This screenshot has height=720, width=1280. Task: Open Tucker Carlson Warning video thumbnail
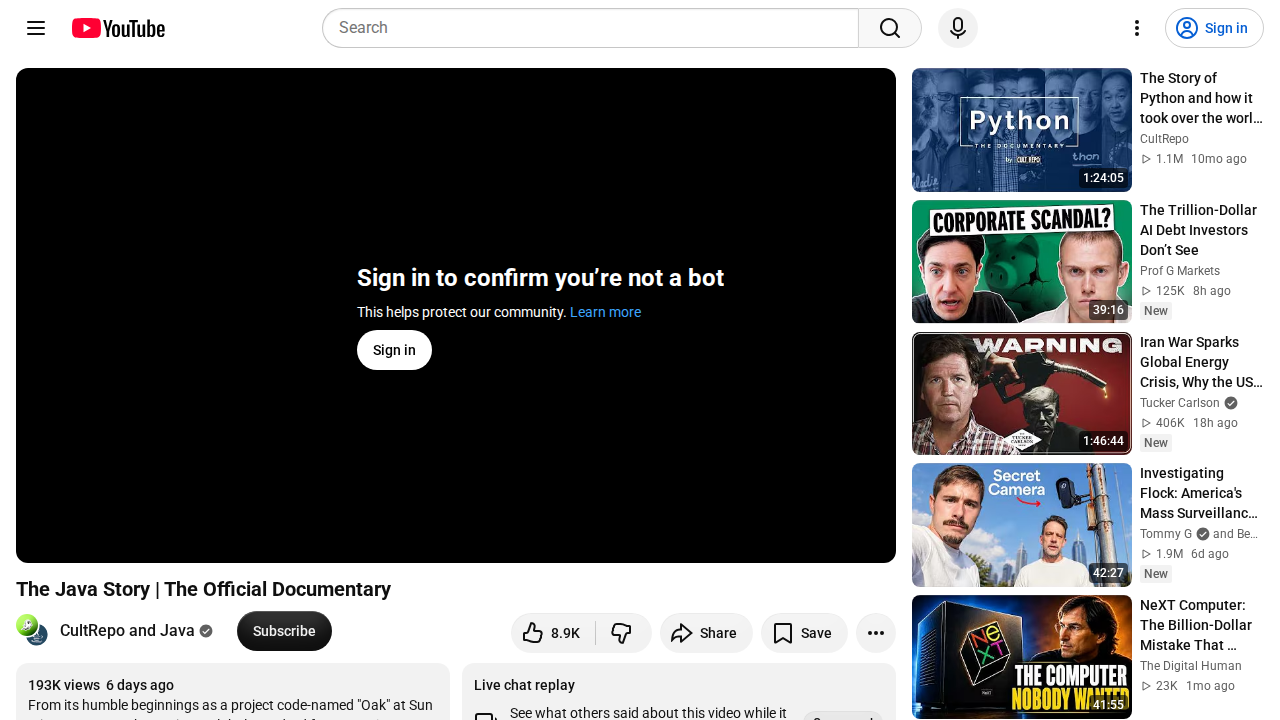(x=1022, y=394)
